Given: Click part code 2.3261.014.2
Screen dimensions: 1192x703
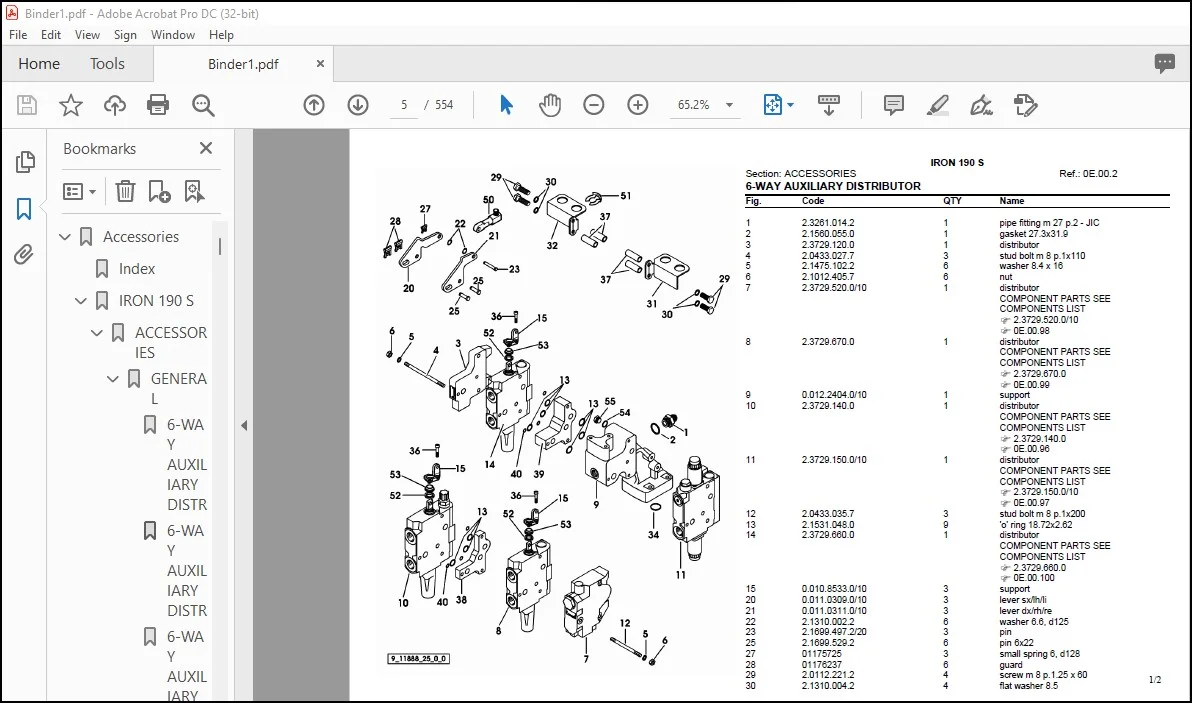Looking at the screenshot, I should pos(828,223).
